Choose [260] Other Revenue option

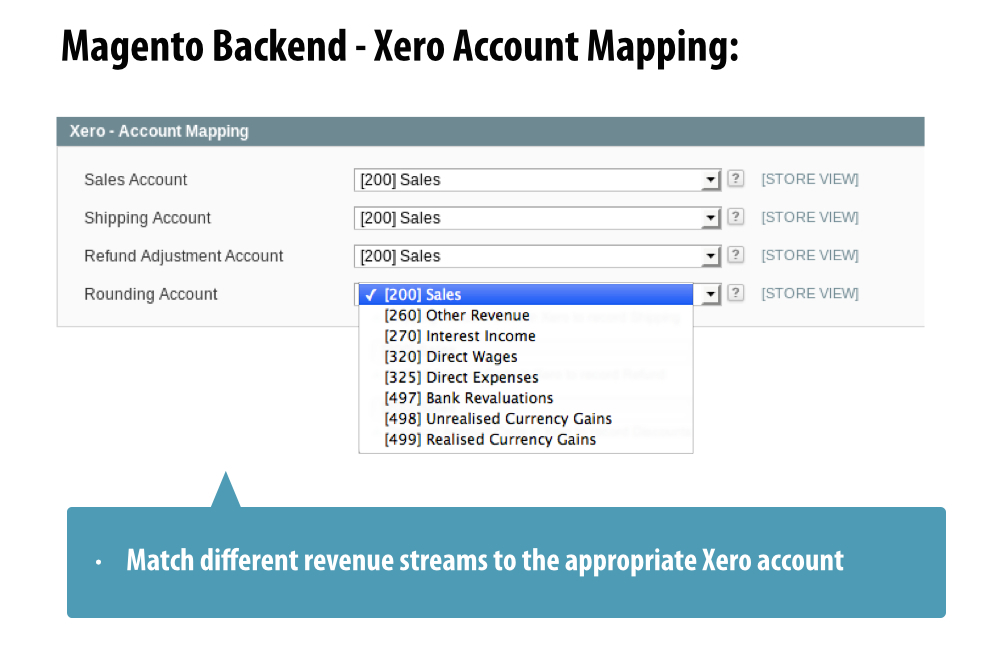457,315
